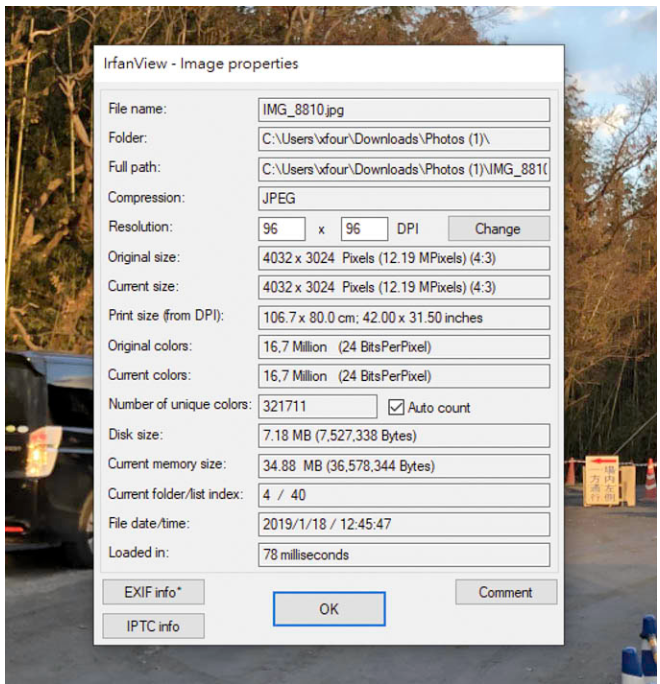Click the Comment button
This screenshot has width=660, height=684.
click(505, 592)
